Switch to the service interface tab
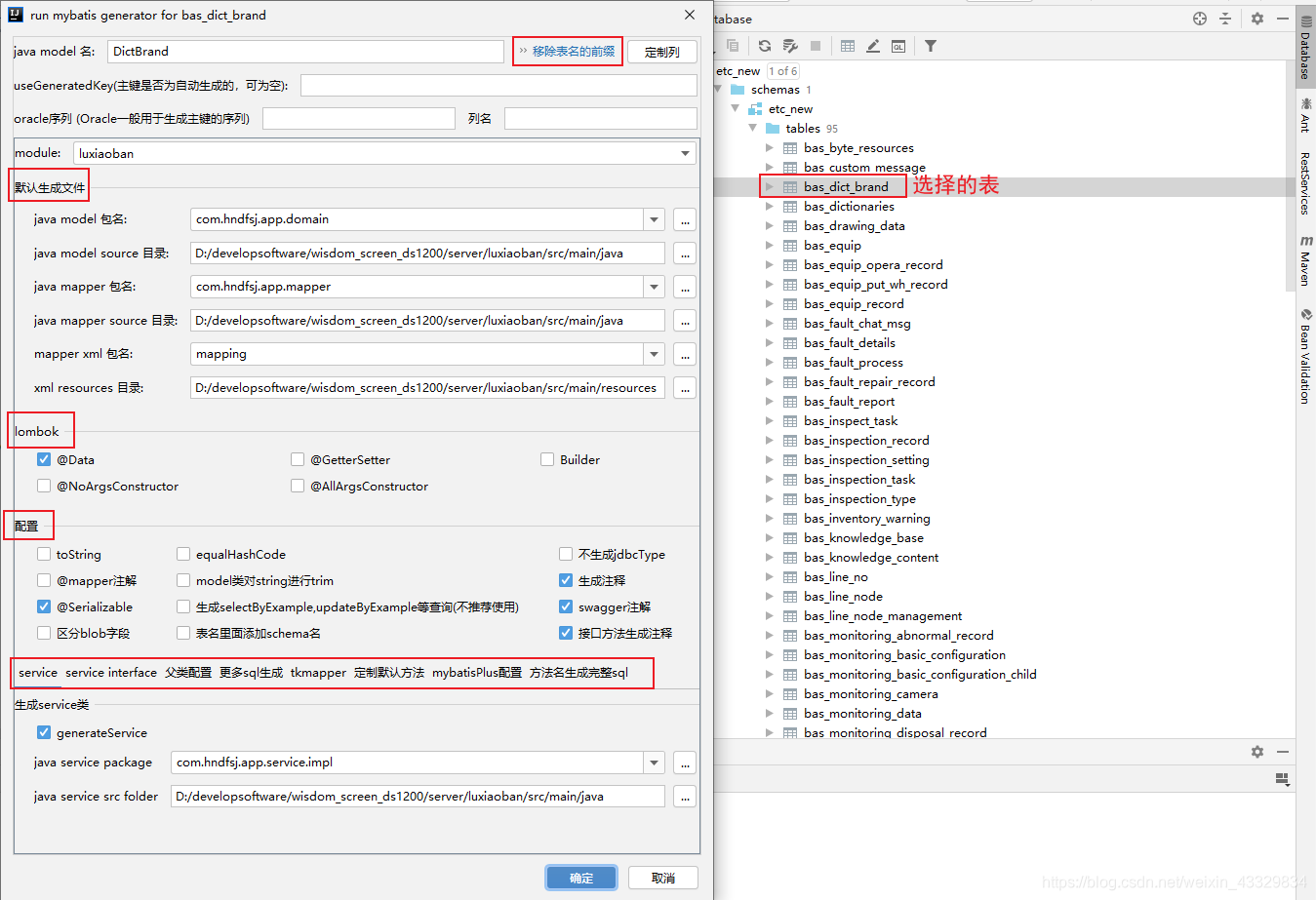This screenshot has height=900, width=1316. 111,673
